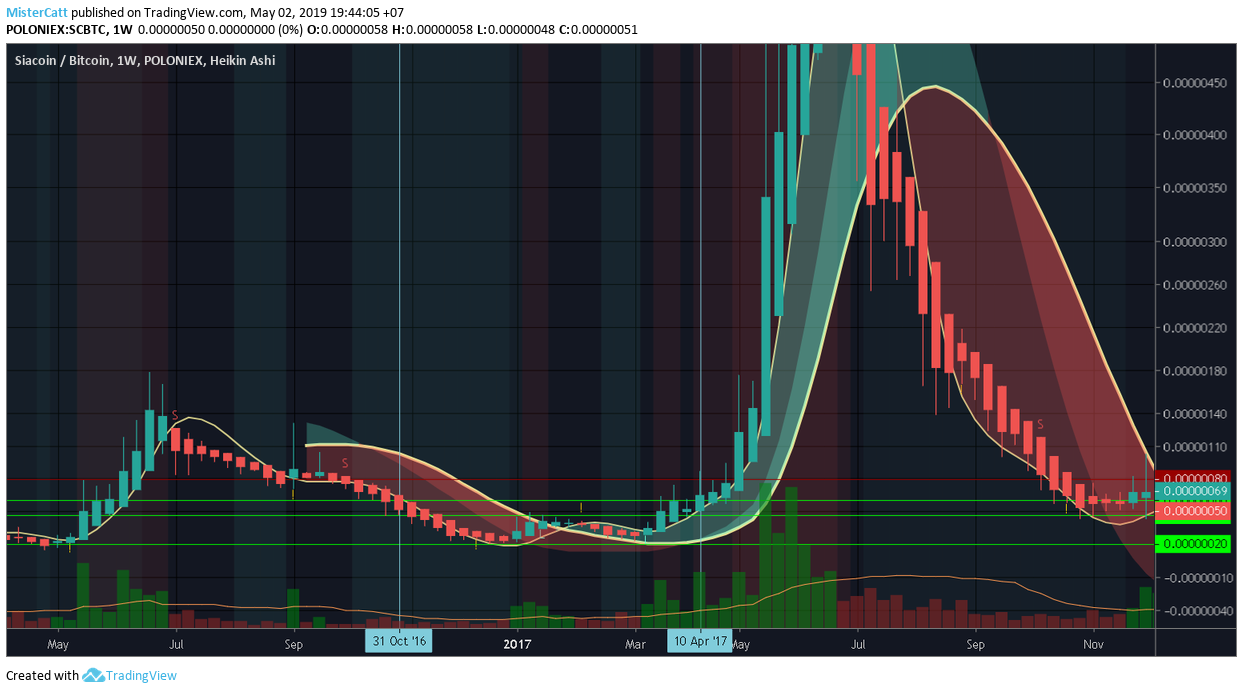Click the 0.00000069 current price label
1243x693 pixels.
coord(1193,492)
